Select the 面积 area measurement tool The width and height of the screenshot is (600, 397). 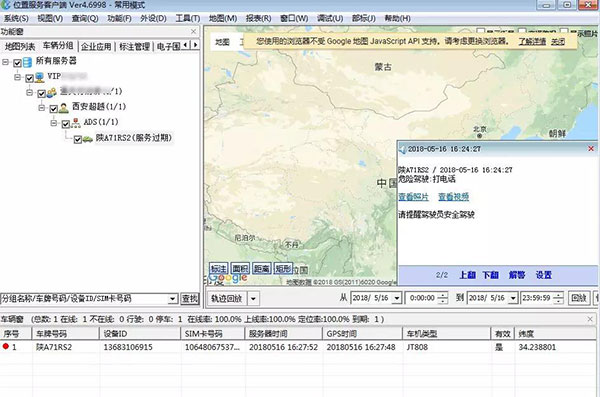[x=240, y=269]
